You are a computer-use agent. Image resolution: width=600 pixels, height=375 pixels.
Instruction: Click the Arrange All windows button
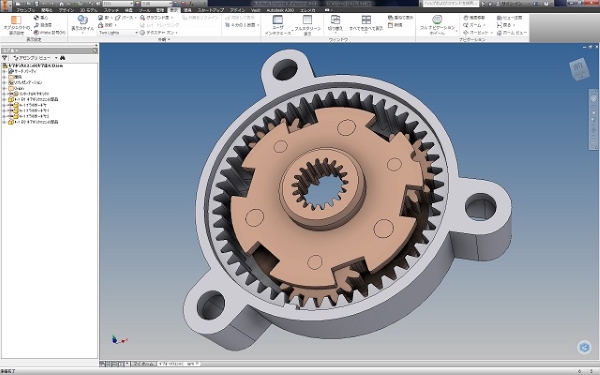(x=366, y=23)
